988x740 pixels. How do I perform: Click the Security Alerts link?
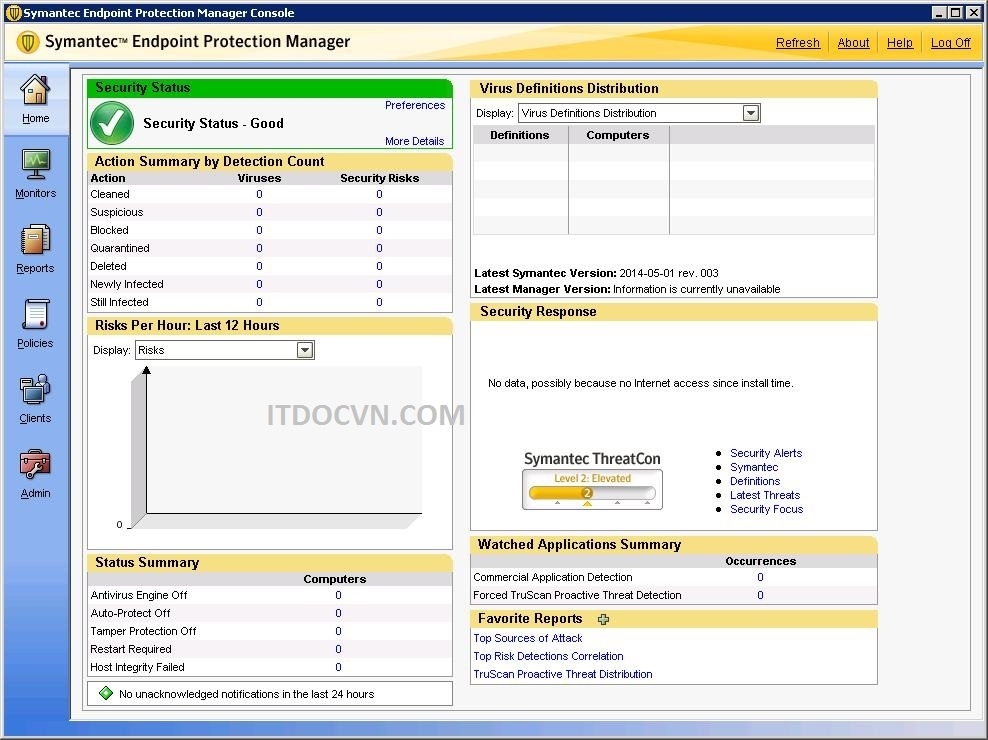(766, 453)
